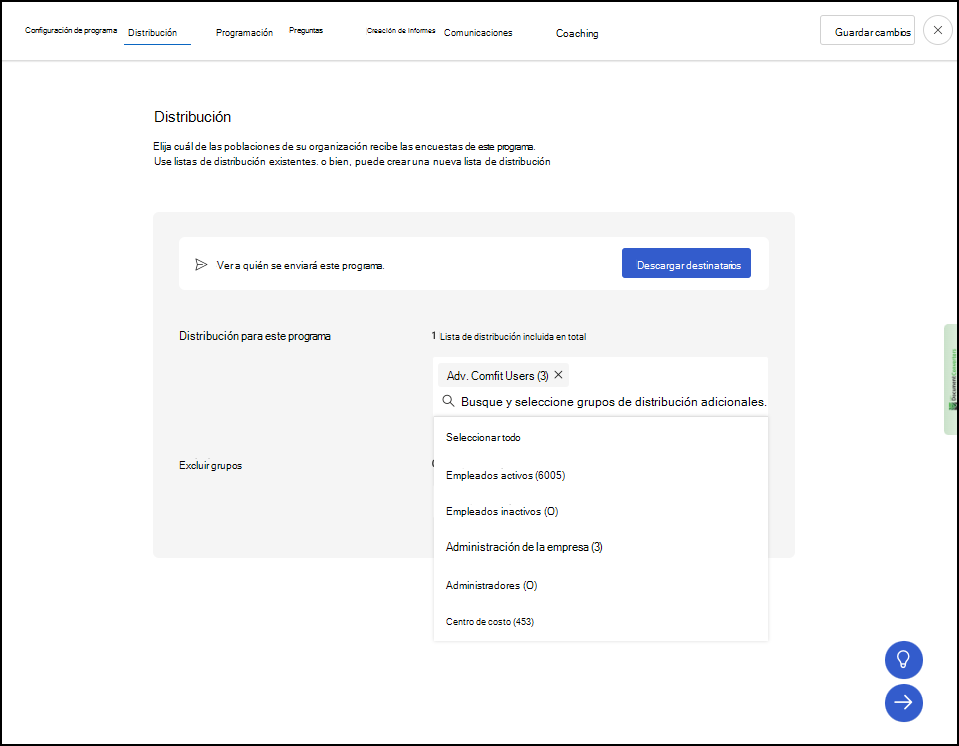Click the paper plane send icon
The width and height of the screenshot is (959, 746).
(201, 263)
